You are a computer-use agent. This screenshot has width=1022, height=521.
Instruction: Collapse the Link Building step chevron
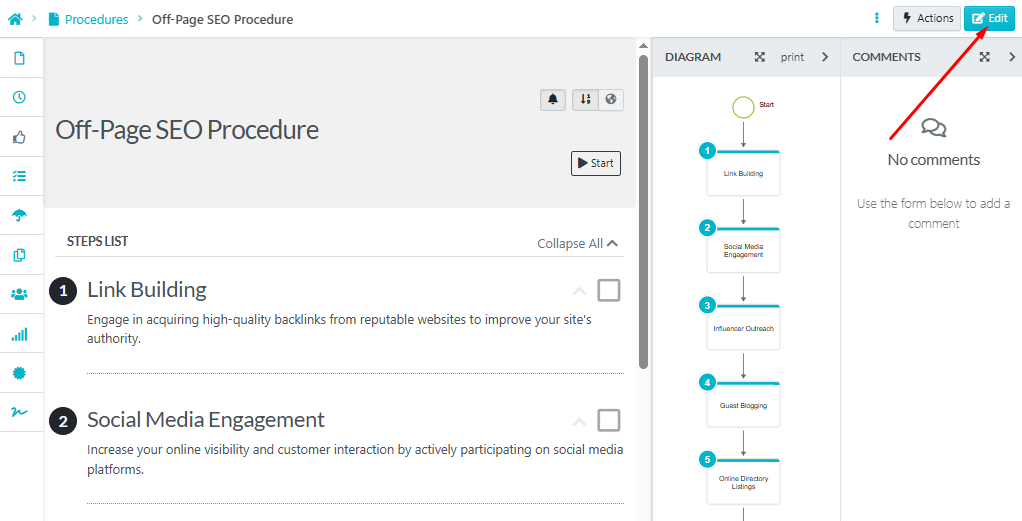(x=579, y=291)
